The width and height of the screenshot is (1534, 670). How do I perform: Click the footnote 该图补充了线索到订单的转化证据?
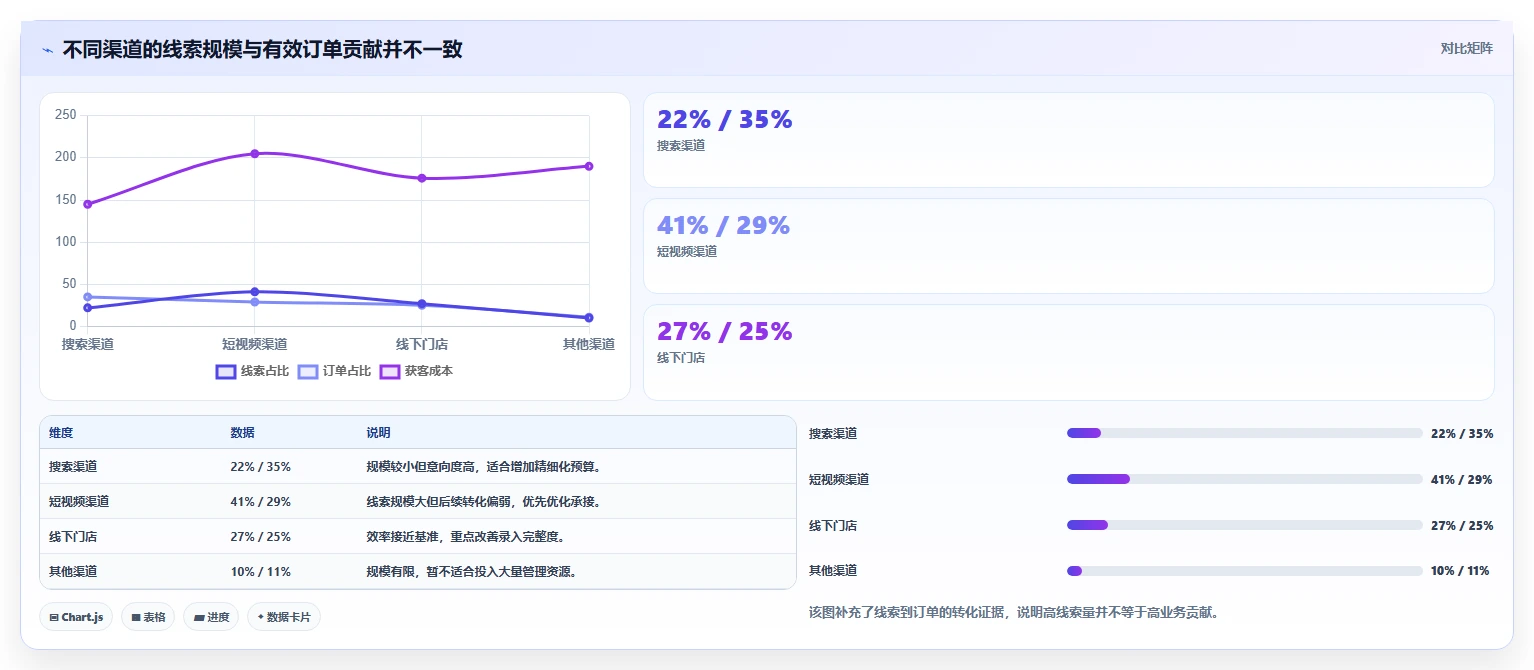(x=1014, y=612)
